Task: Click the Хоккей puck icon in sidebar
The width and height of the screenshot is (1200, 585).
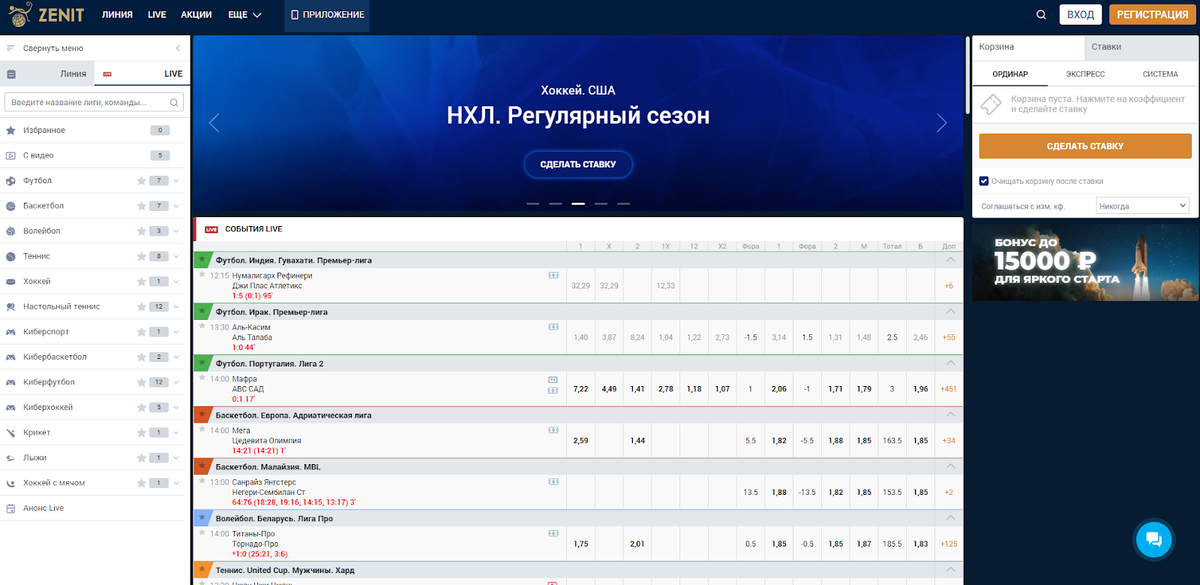Action: click(11, 281)
